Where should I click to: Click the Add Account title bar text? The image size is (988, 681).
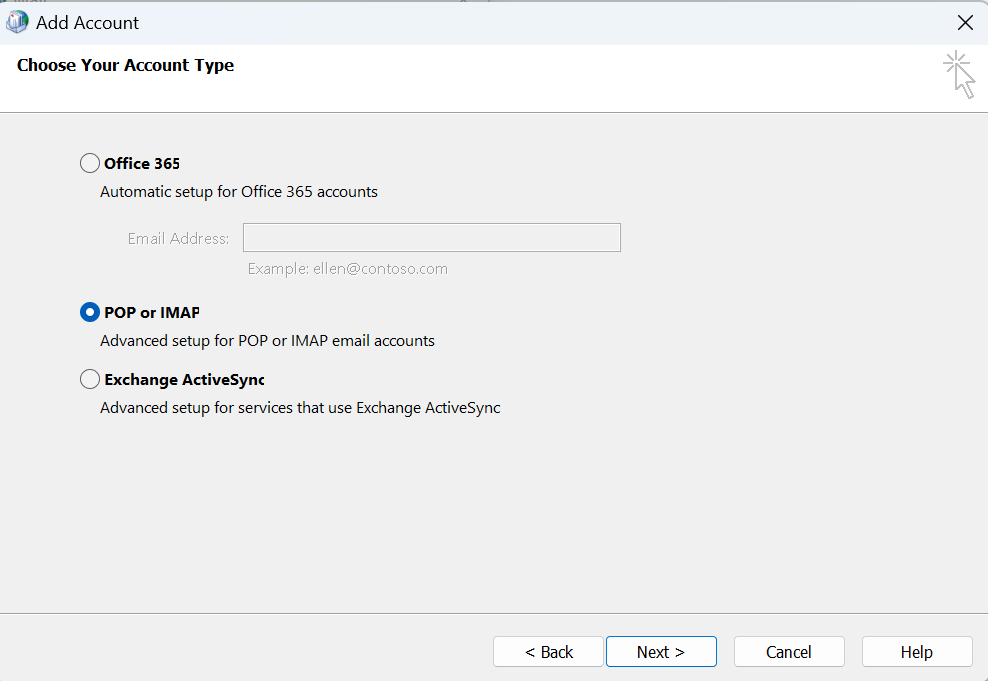pyautogui.click(x=86, y=22)
